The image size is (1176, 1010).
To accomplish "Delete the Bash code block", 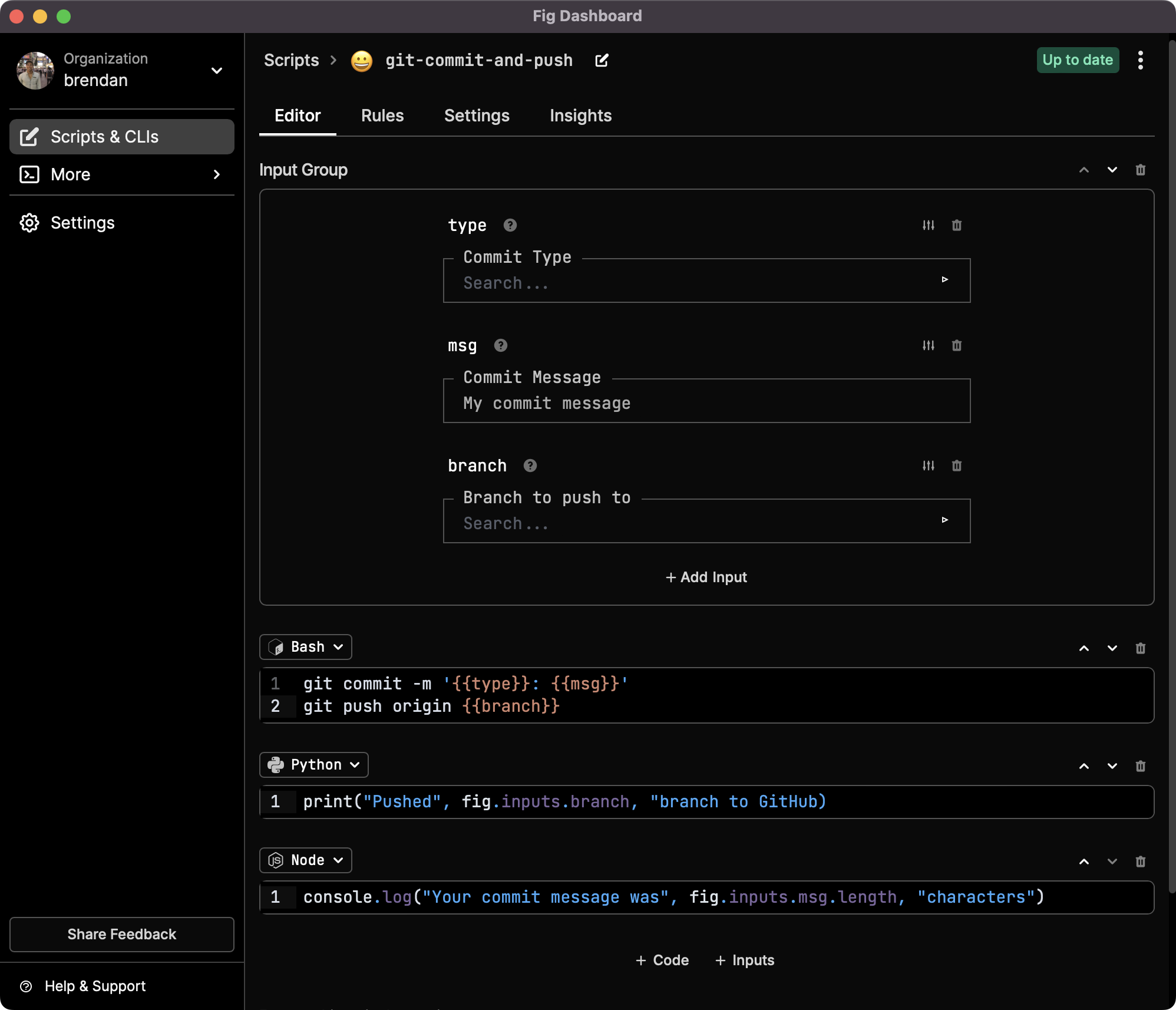I will point(1140,648).
